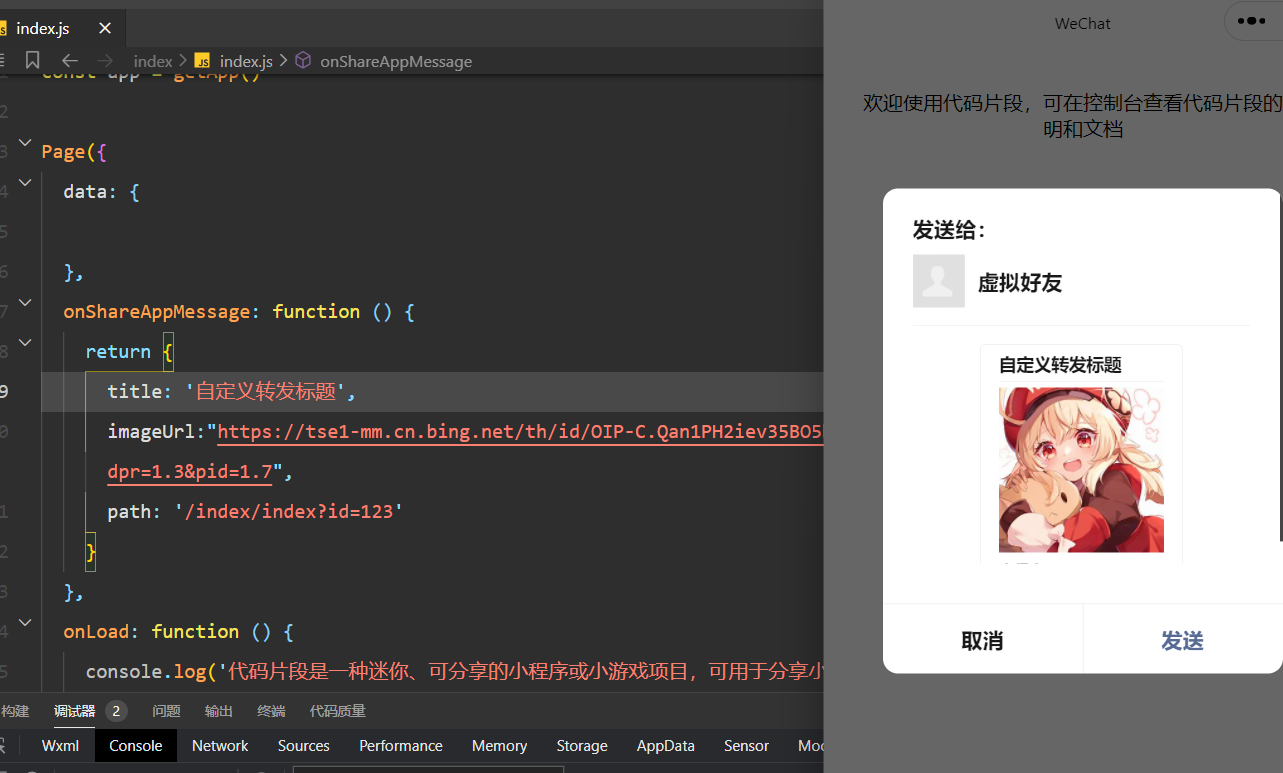
Task: Select index.js in the breadcrumb
Action: pos(246,61)
